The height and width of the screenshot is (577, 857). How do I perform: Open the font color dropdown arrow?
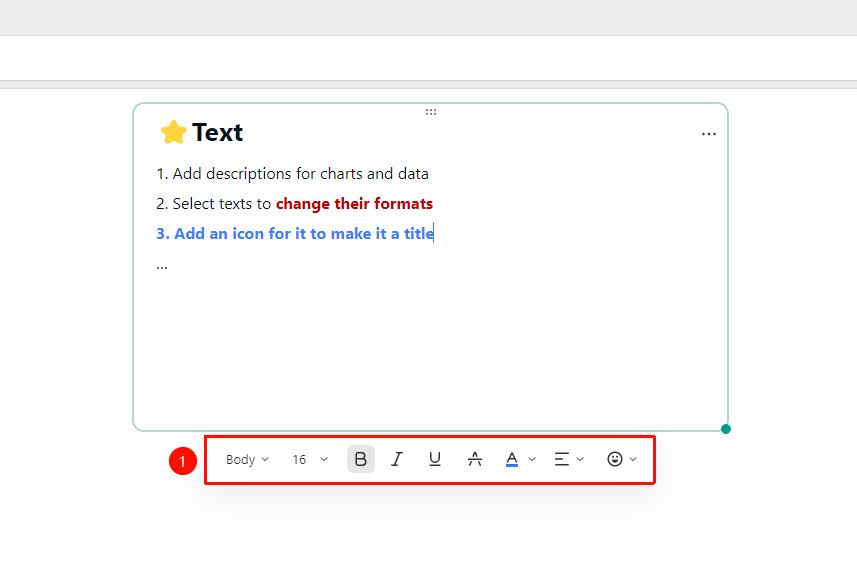532,459
